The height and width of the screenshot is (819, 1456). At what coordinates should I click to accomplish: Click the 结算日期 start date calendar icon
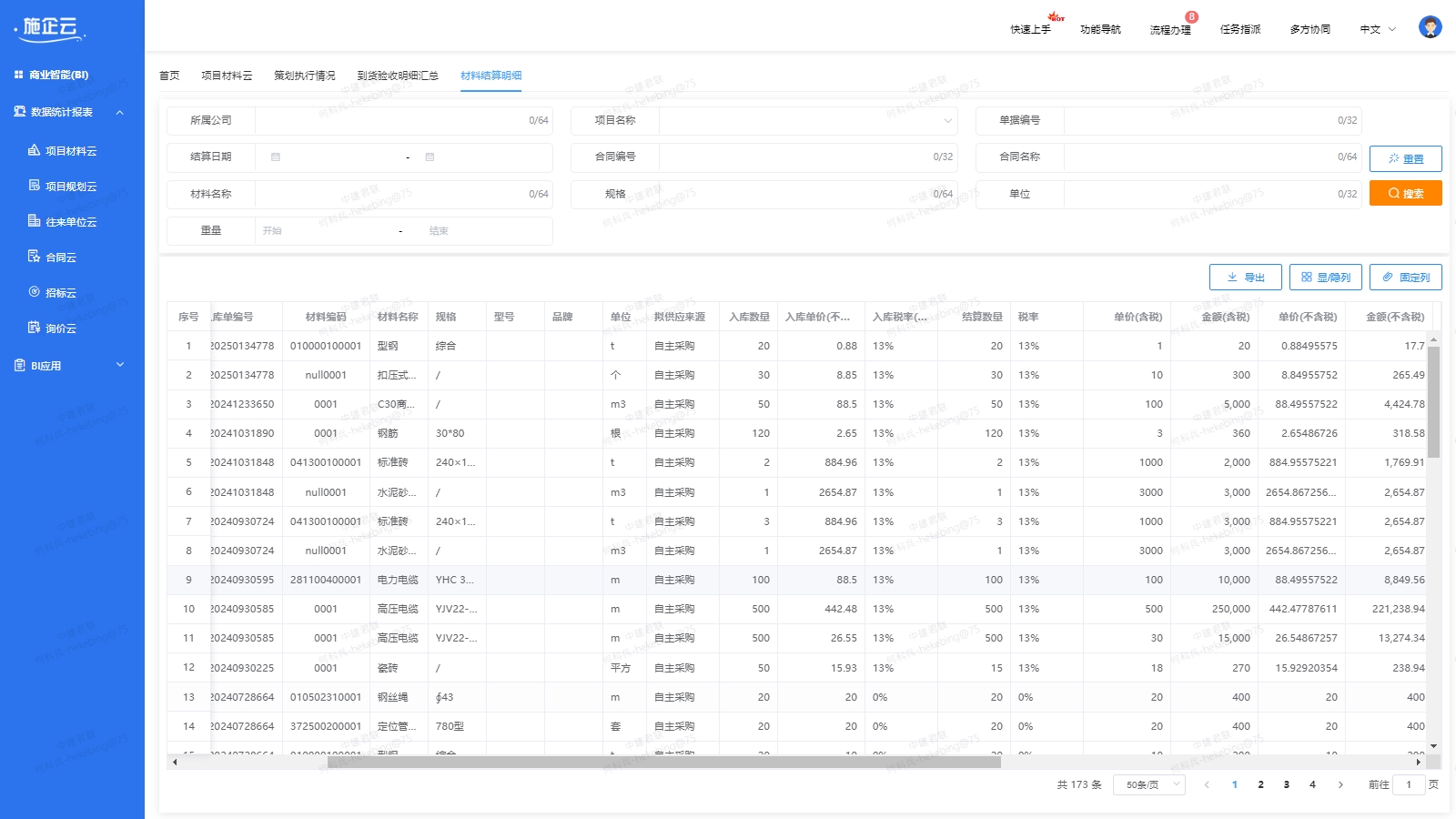pos(276,157)
